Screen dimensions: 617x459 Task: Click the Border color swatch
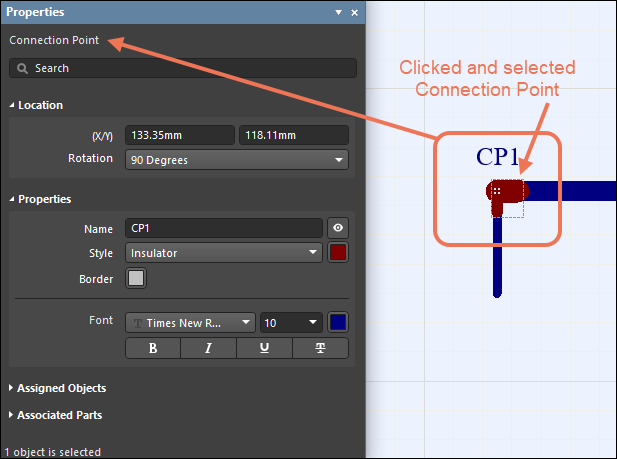[136, 279]
